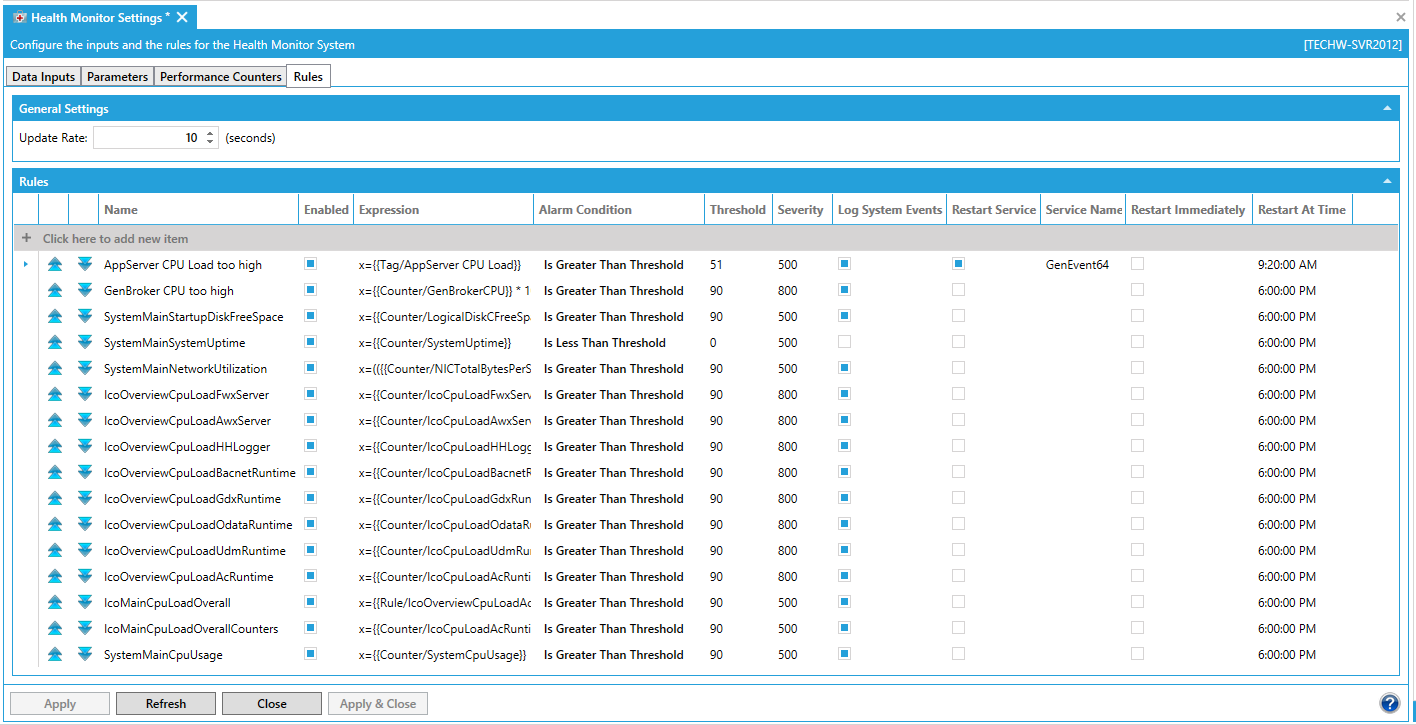This screenshot has width=1416, height=725.
Task: Switch to the Performance Counters tab
Action: (x=221, y=77)
